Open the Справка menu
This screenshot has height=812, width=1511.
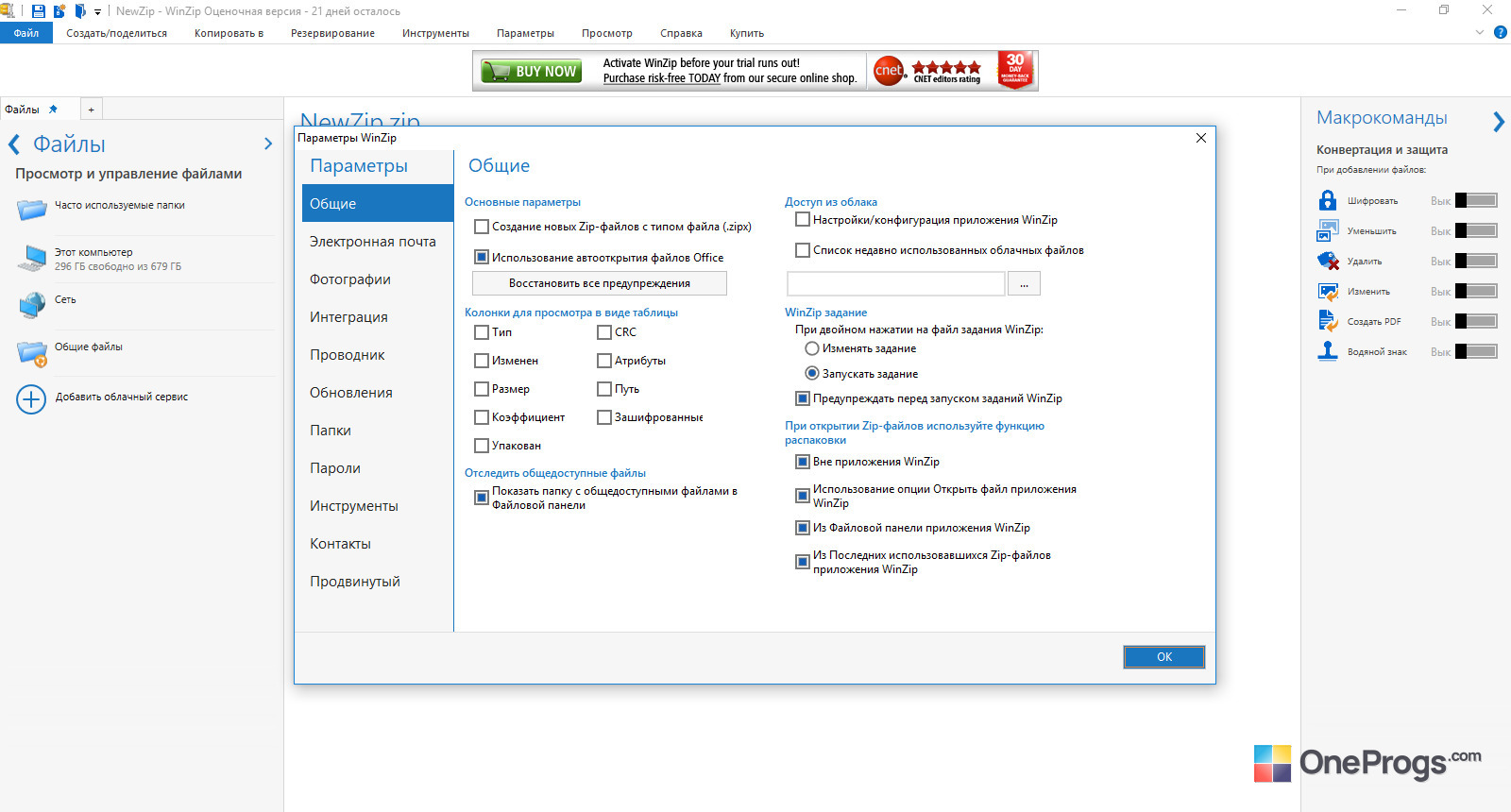point(681,33)
